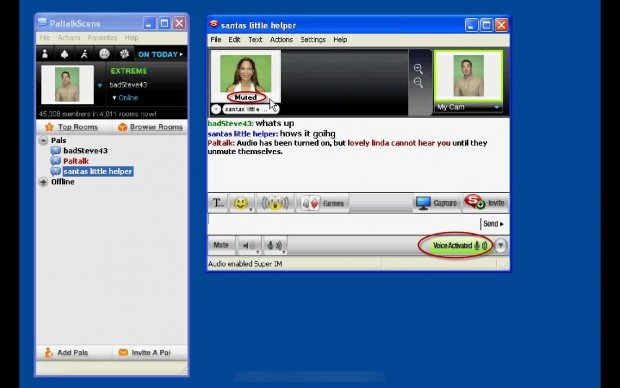
Task: Open Browse Rooms
Action: 151,127
